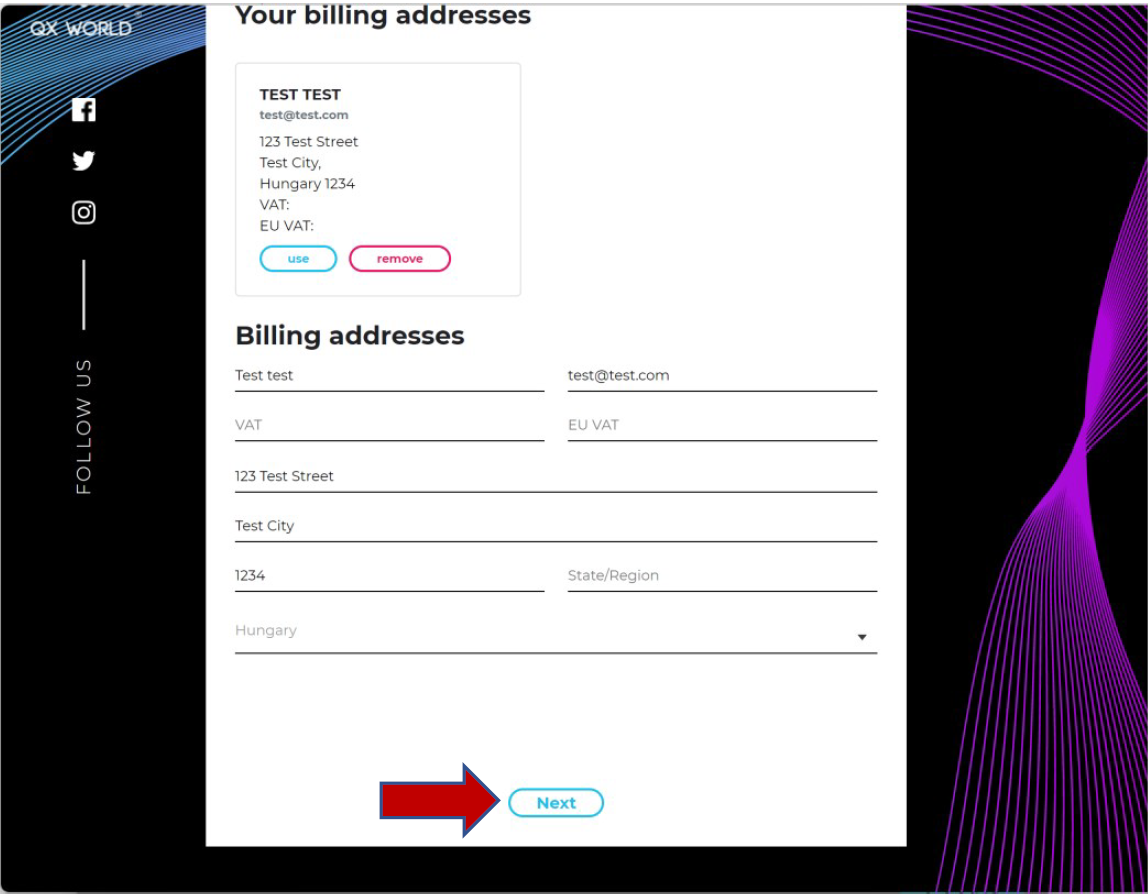Click the State/Region input field

721,576
